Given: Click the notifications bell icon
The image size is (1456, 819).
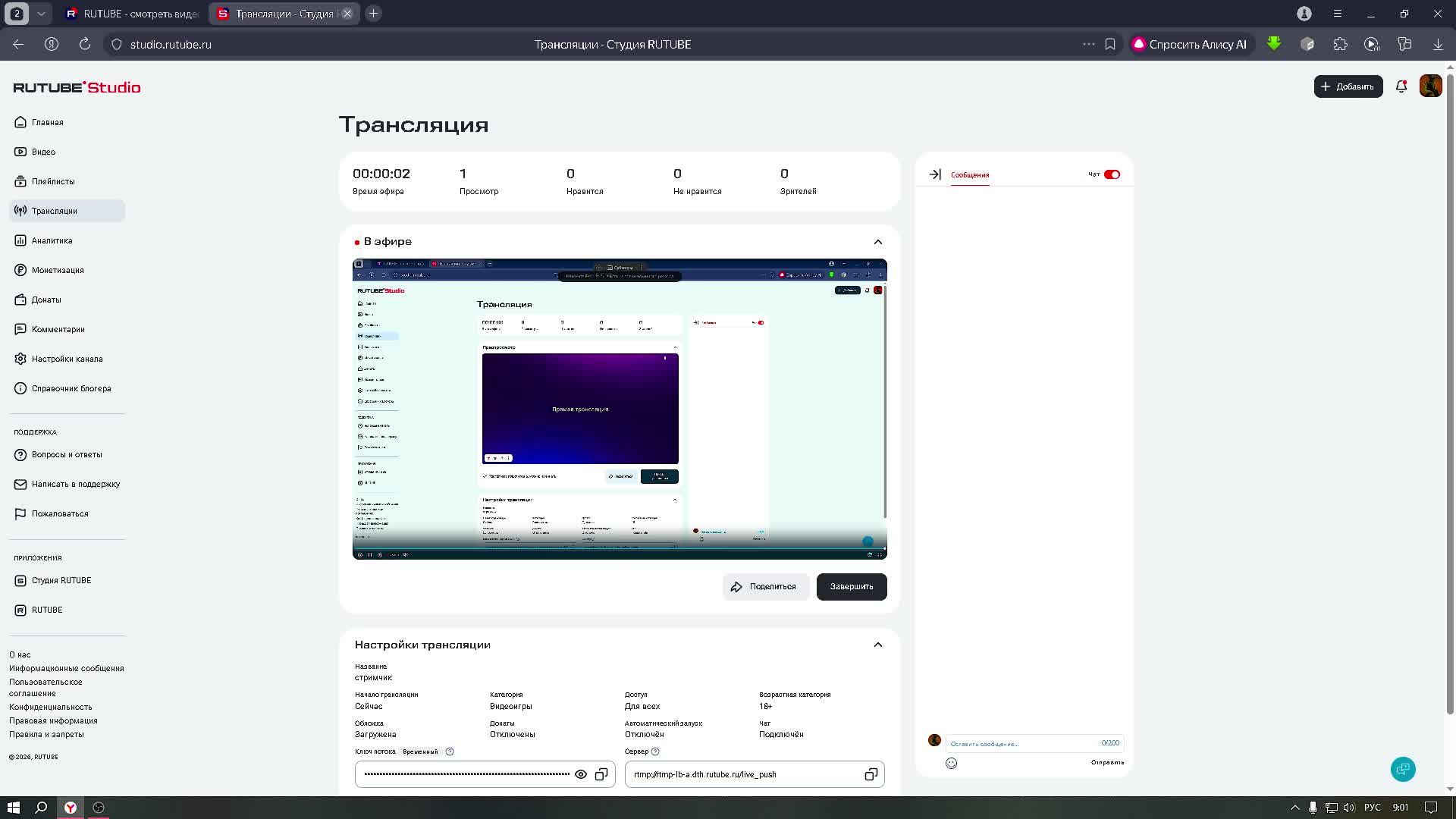Looking at the screenshot, I should (x=1401, y=86).
